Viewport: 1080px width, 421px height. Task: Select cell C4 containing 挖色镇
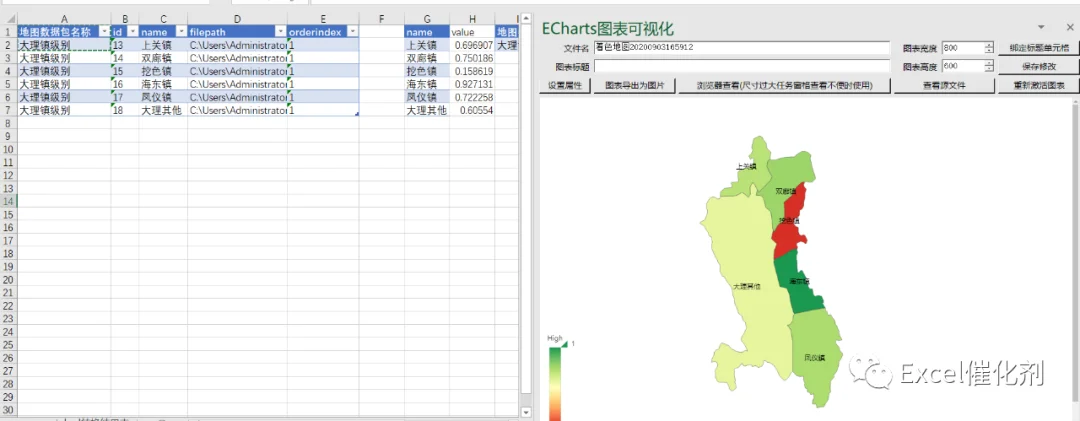tap(163, 71)
